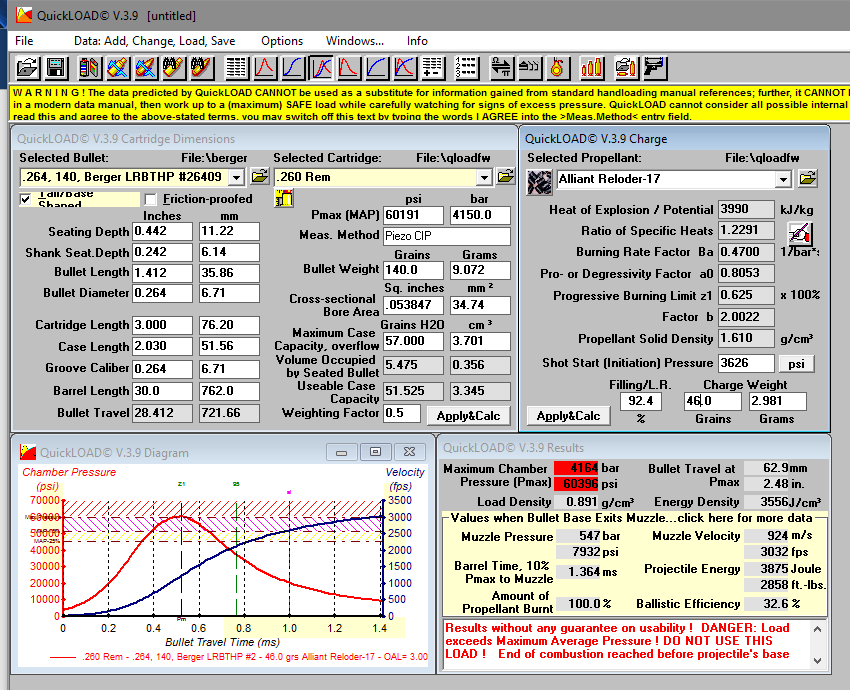Click the propellant grains picture icon
The height and width of the screenshot is (690, 850).
pyautogui.click(x=539, y=182)
